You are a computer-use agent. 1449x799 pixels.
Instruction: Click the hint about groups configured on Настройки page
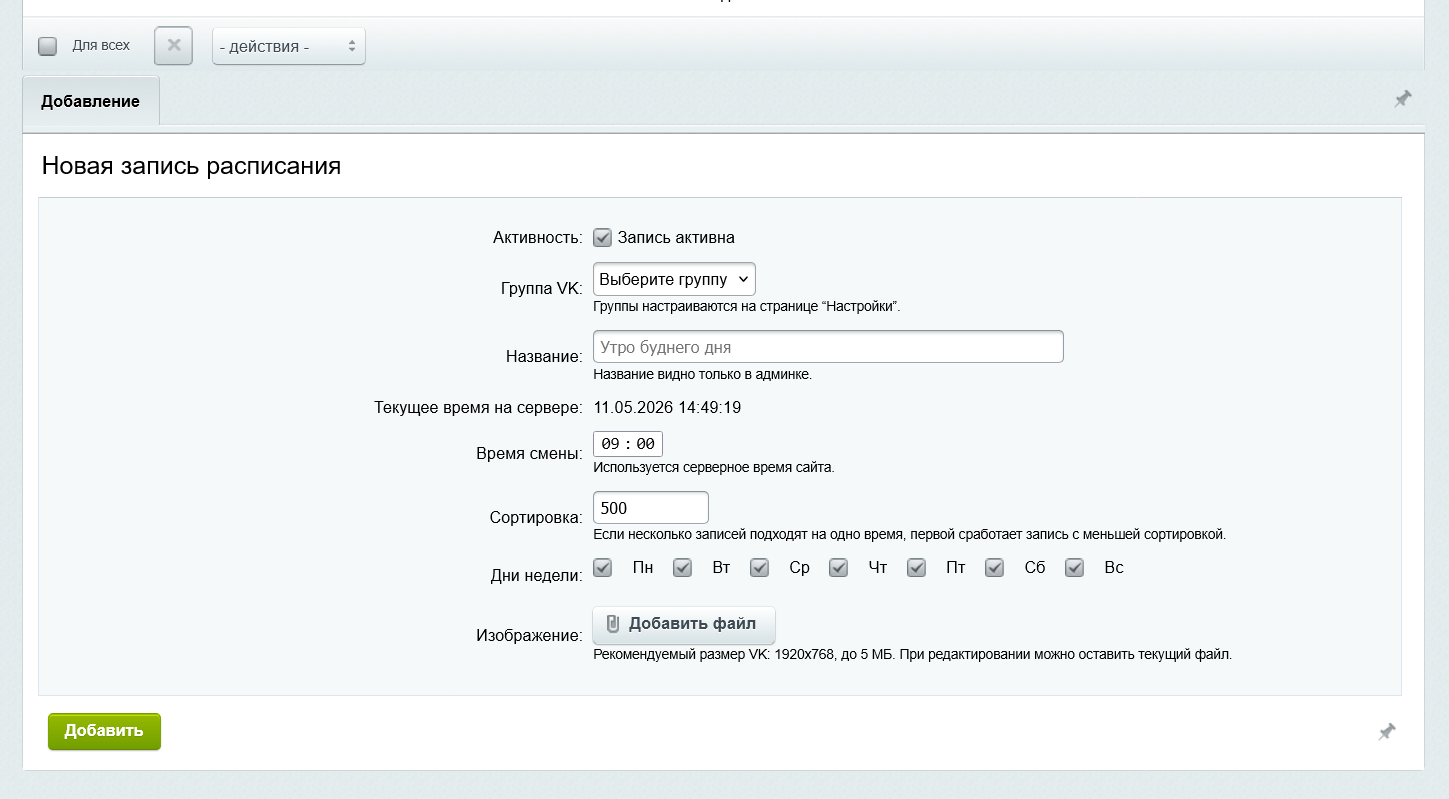tap(747, 307)
